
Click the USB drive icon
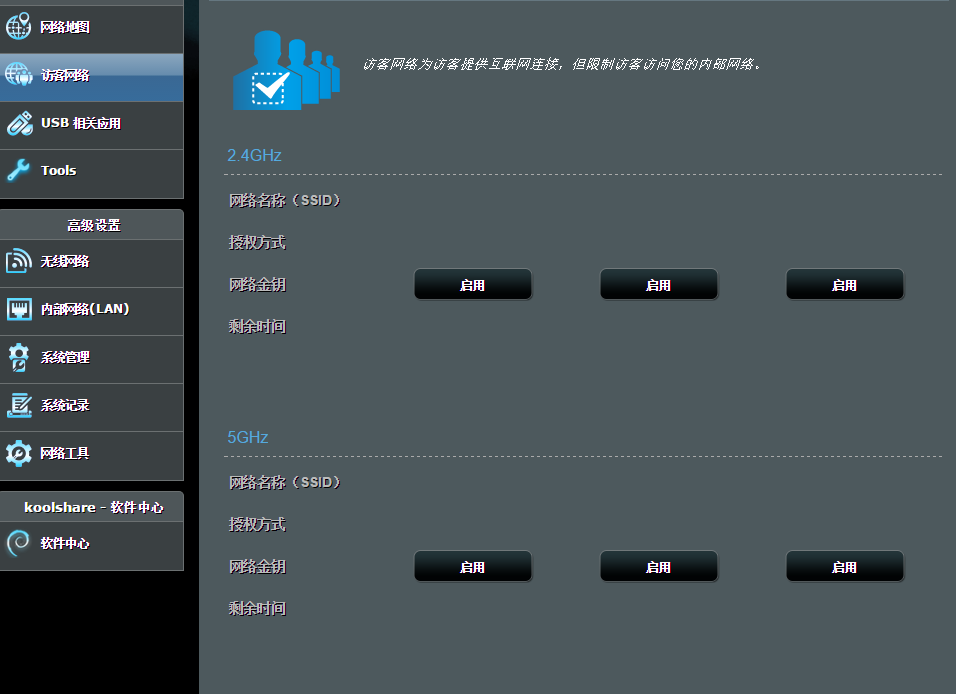(20, 123)
